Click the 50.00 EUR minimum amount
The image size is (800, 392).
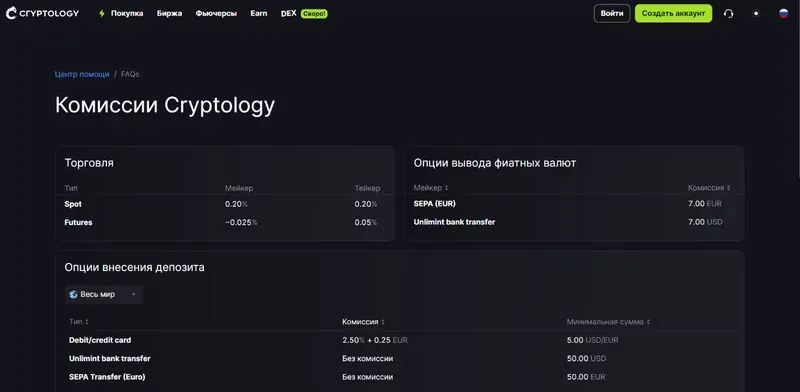click(x=586, y=377)
